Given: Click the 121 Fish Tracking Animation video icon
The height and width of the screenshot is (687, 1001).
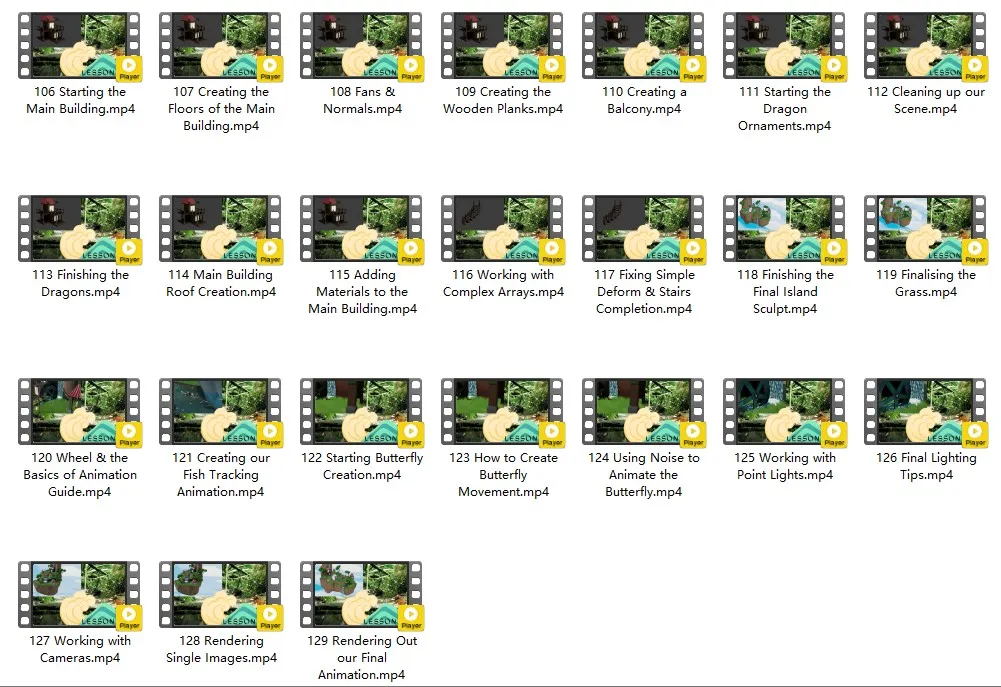Looking at the screenshot, I should [x=221, y=412].
